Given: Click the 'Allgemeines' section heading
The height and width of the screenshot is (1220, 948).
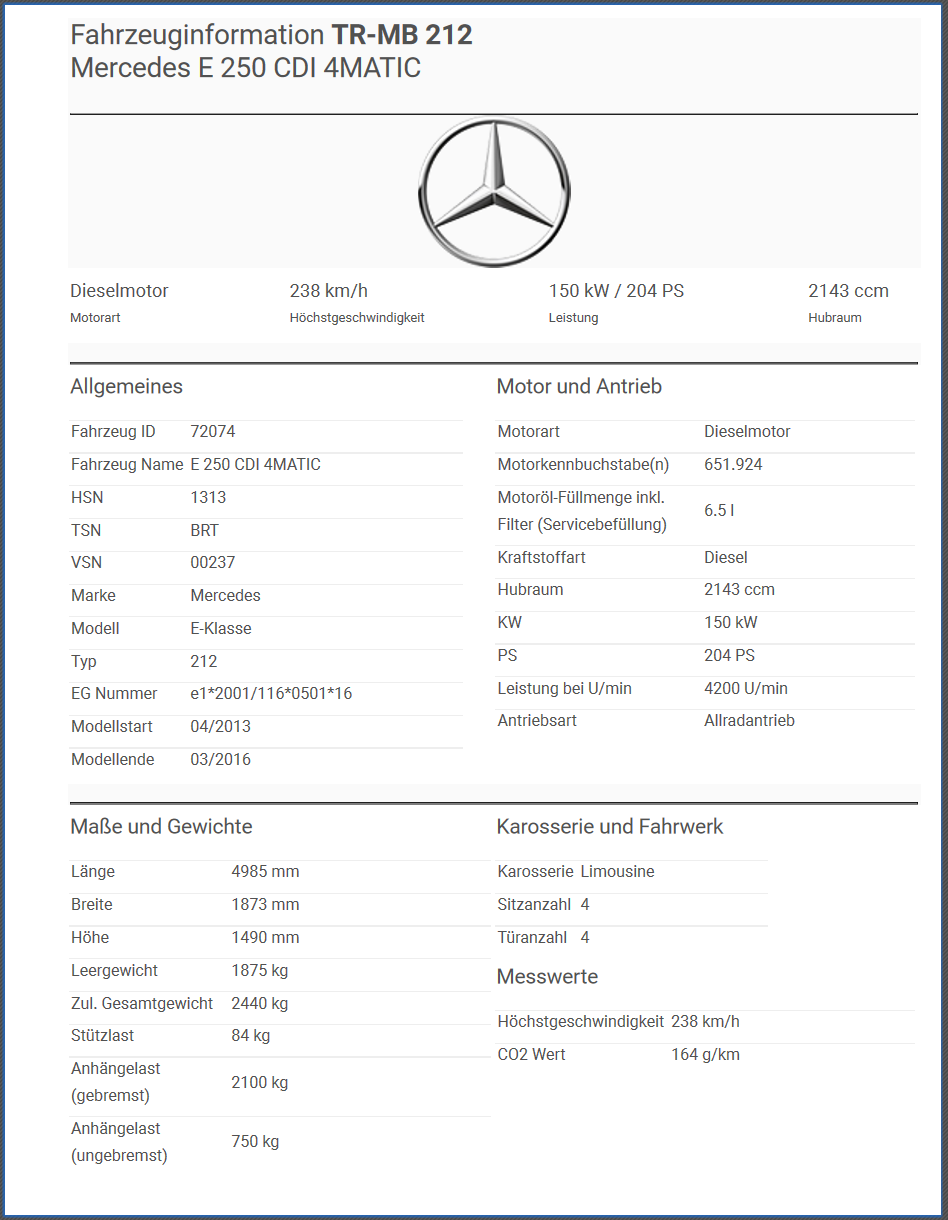Looking at the screenshot, I should pos(126,387).
